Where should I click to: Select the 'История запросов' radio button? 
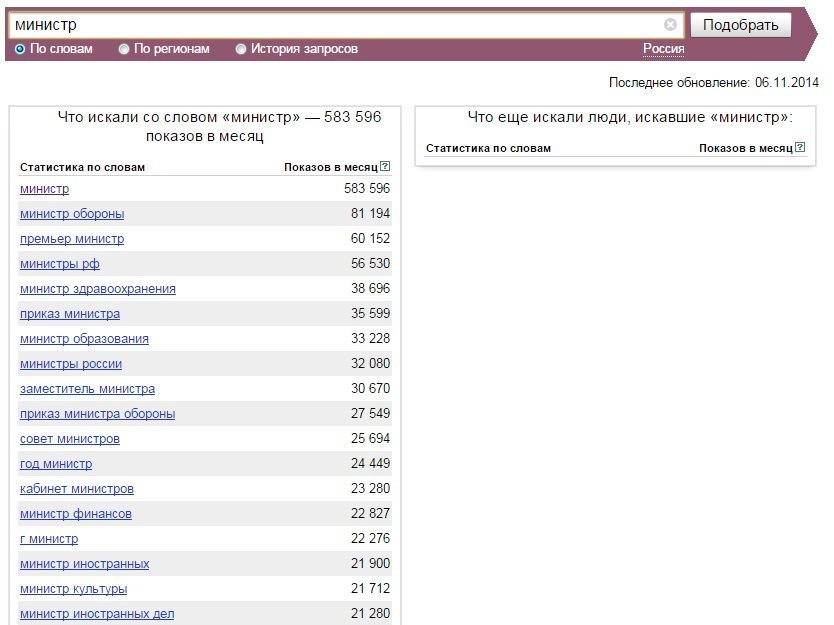click(241, 49)
